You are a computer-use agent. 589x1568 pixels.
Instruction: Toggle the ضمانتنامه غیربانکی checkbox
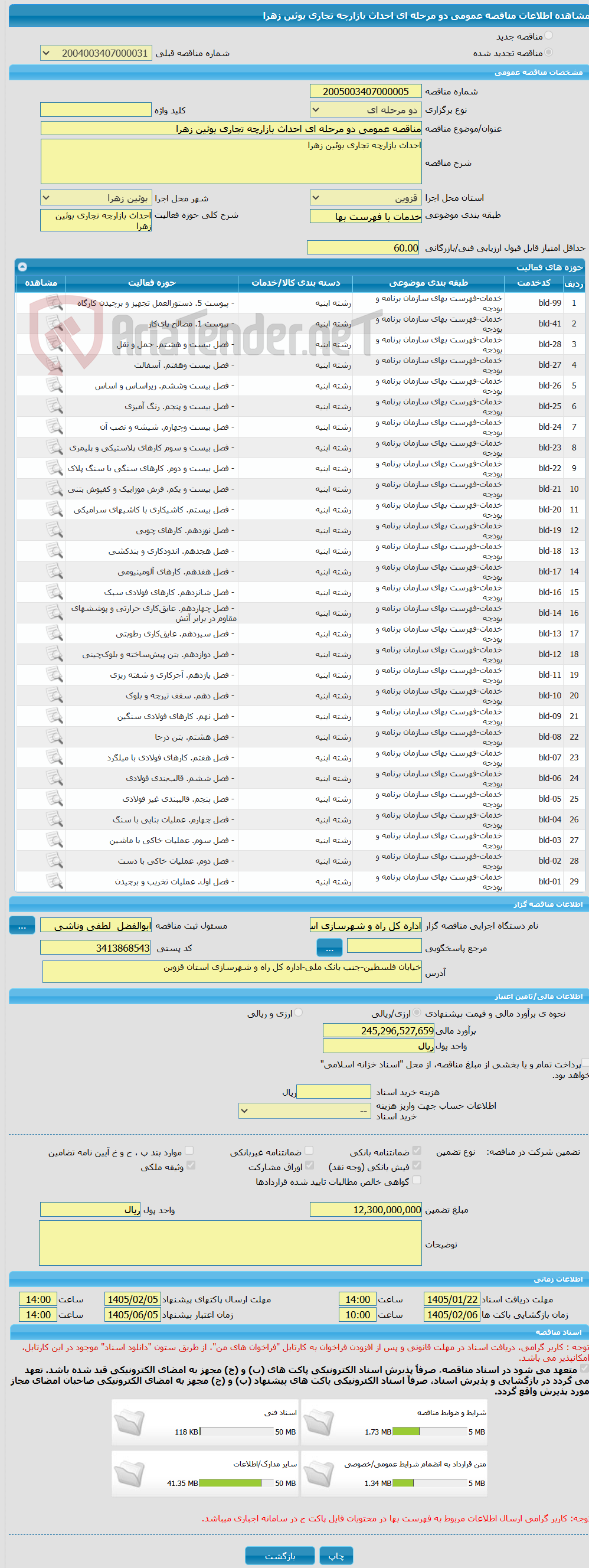309,1151
